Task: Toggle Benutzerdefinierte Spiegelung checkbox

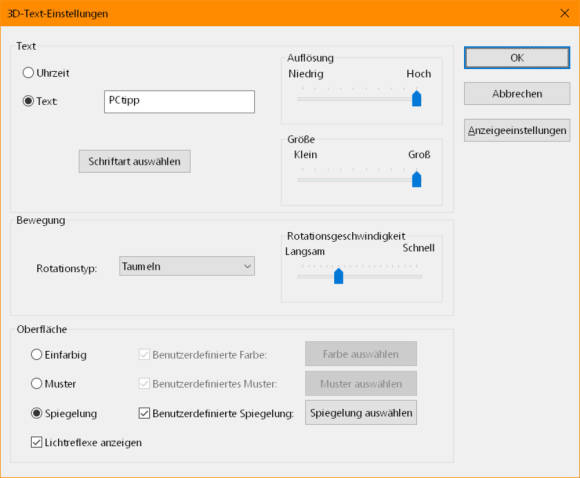Action: pyautogui.click(x=144, y=413)
